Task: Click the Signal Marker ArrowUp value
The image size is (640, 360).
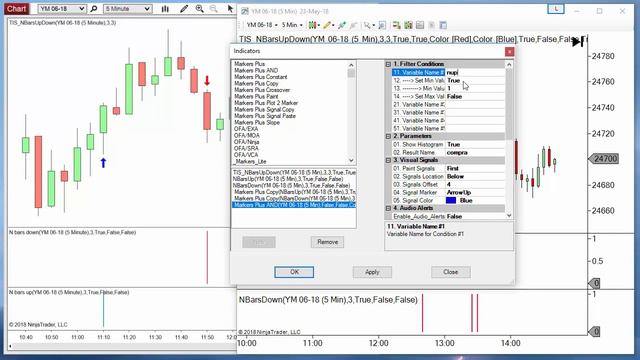Action: click(475, 192)
